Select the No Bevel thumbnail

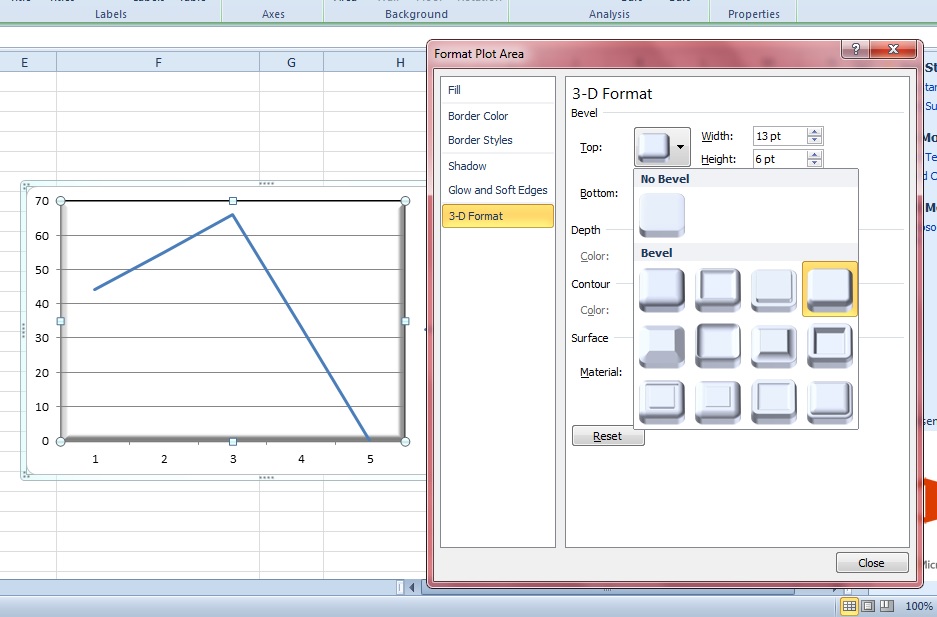(x=662, y=215)
